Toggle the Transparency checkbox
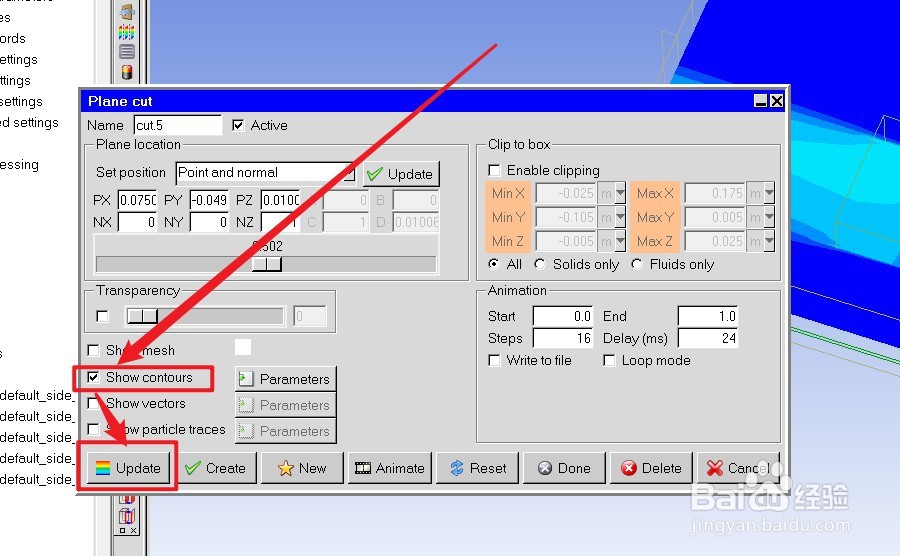This screenshot has height=556, width=900. [102, 316]
